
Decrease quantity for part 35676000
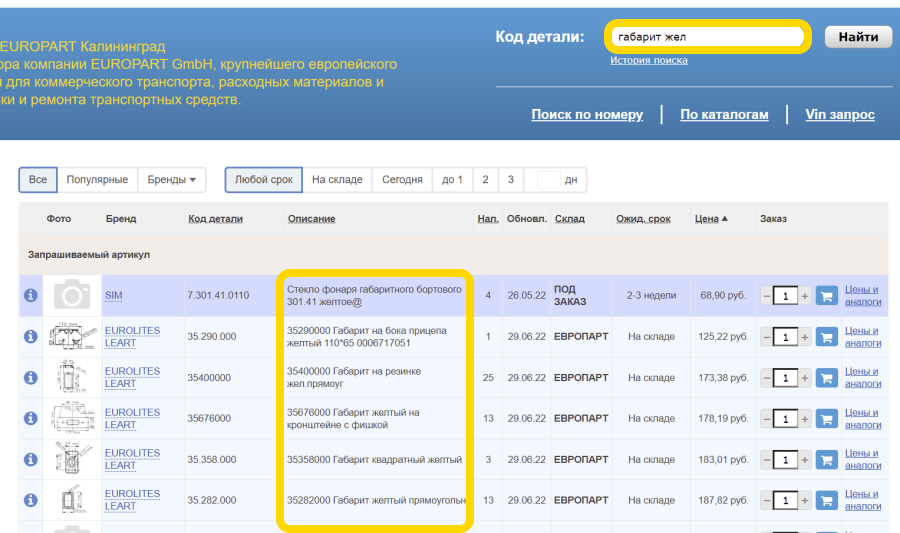767,419
